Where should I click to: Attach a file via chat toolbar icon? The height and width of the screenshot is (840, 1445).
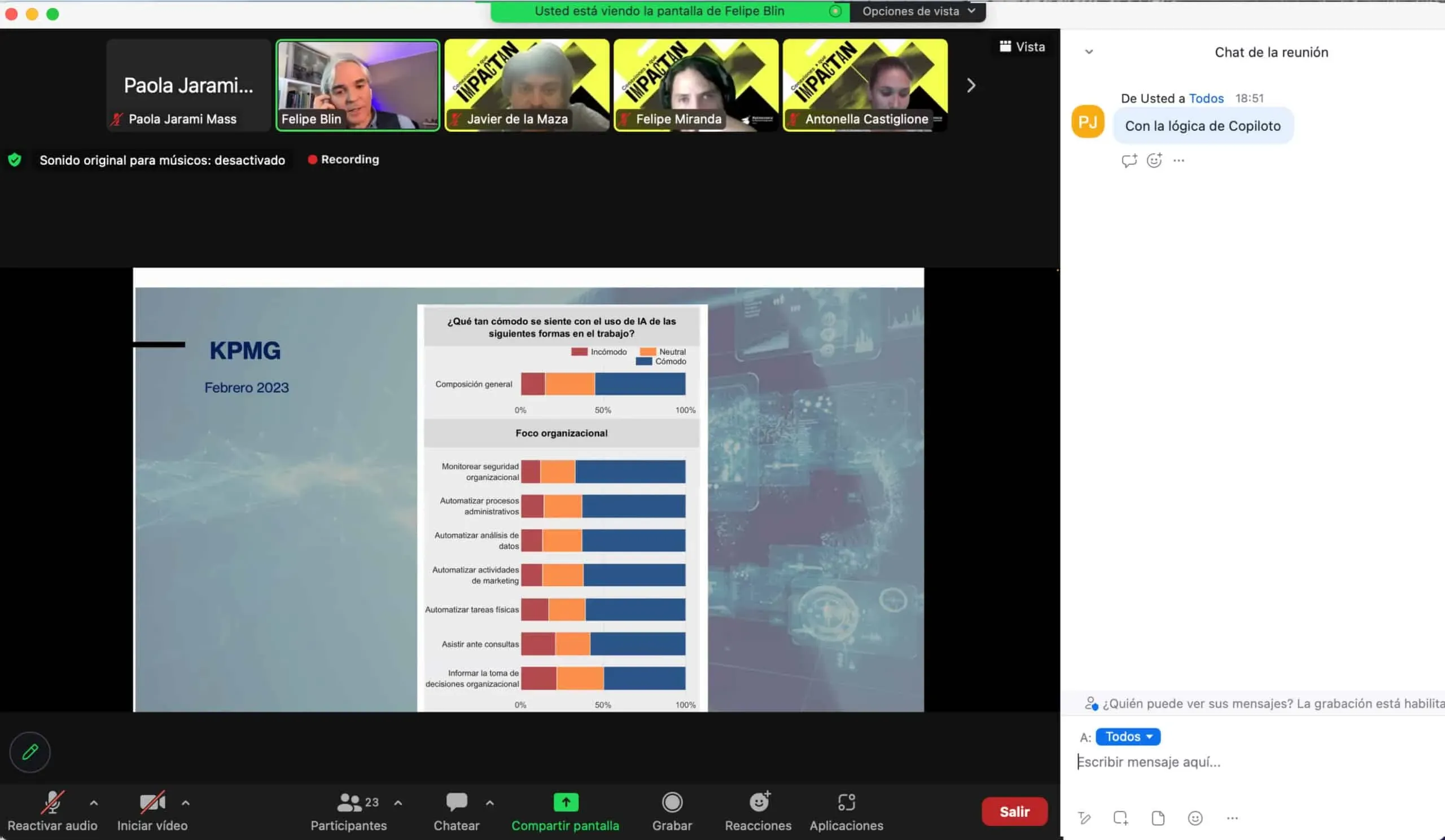pos(1158,818)
